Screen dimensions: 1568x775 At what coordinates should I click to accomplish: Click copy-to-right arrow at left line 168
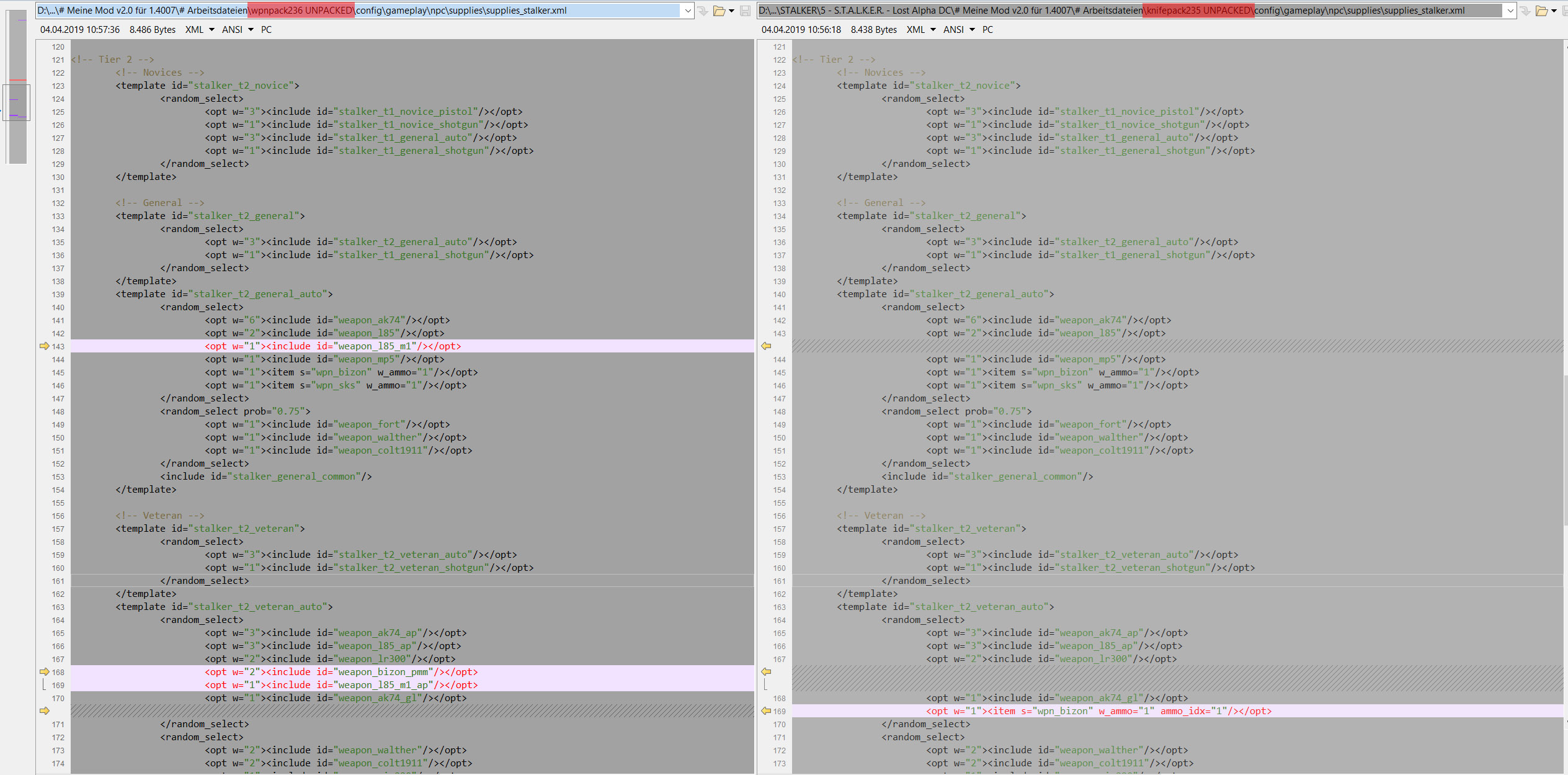coord(44,672)
